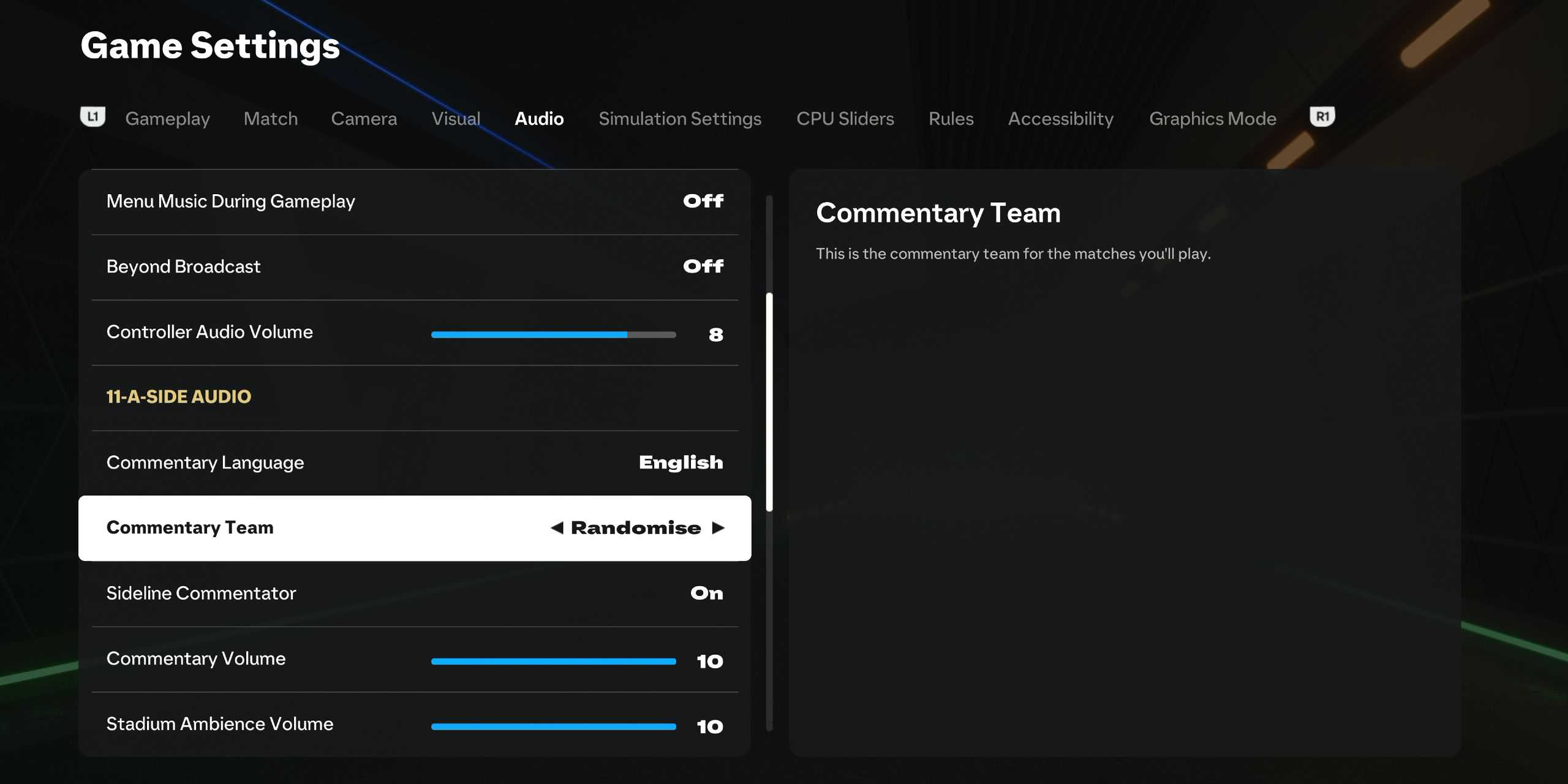
Task: Select the Commentary Volume row label
Action: [x=196, y=658]
